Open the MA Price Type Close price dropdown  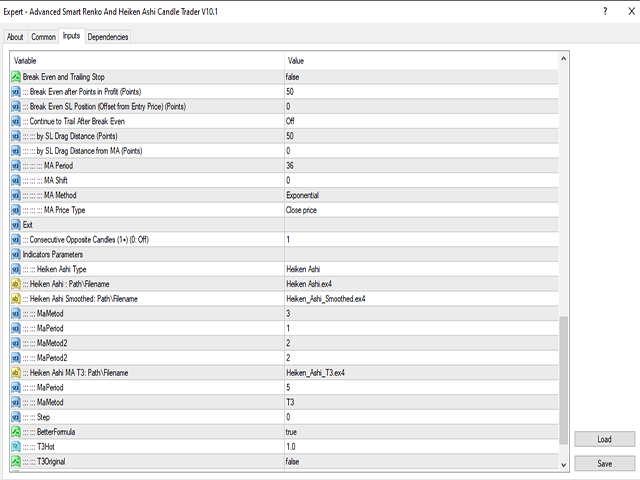point(421,210)
